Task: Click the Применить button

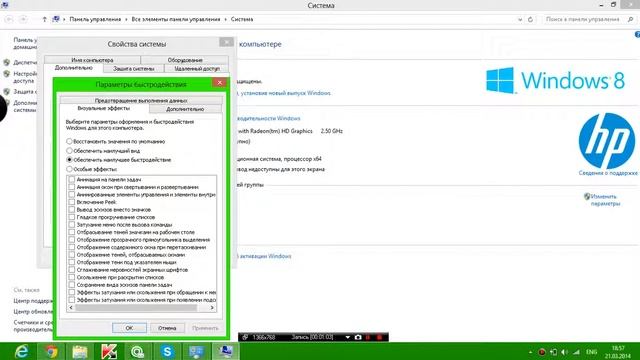Action: (x=205, y=328)
